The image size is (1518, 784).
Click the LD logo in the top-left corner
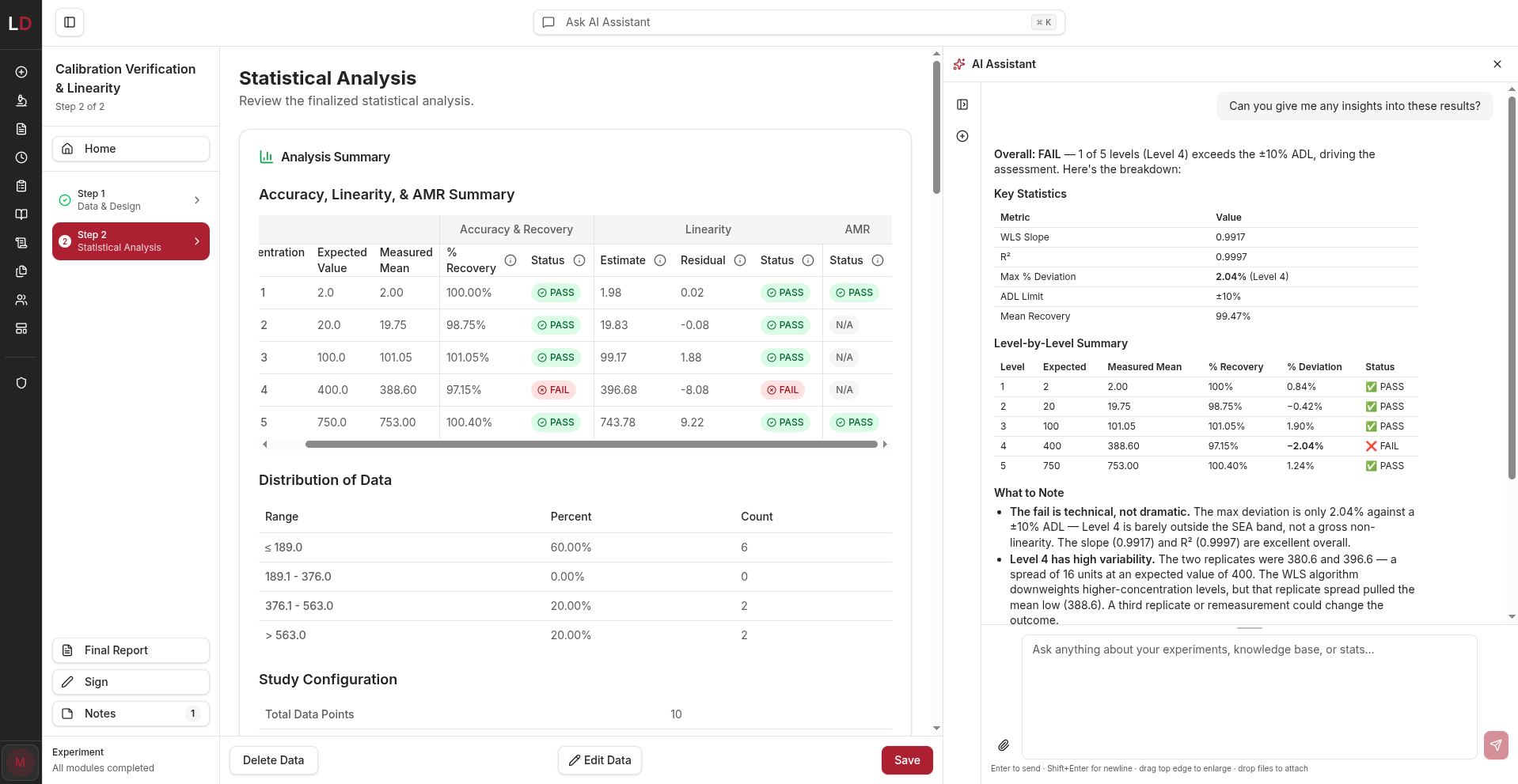click(21, 23)
